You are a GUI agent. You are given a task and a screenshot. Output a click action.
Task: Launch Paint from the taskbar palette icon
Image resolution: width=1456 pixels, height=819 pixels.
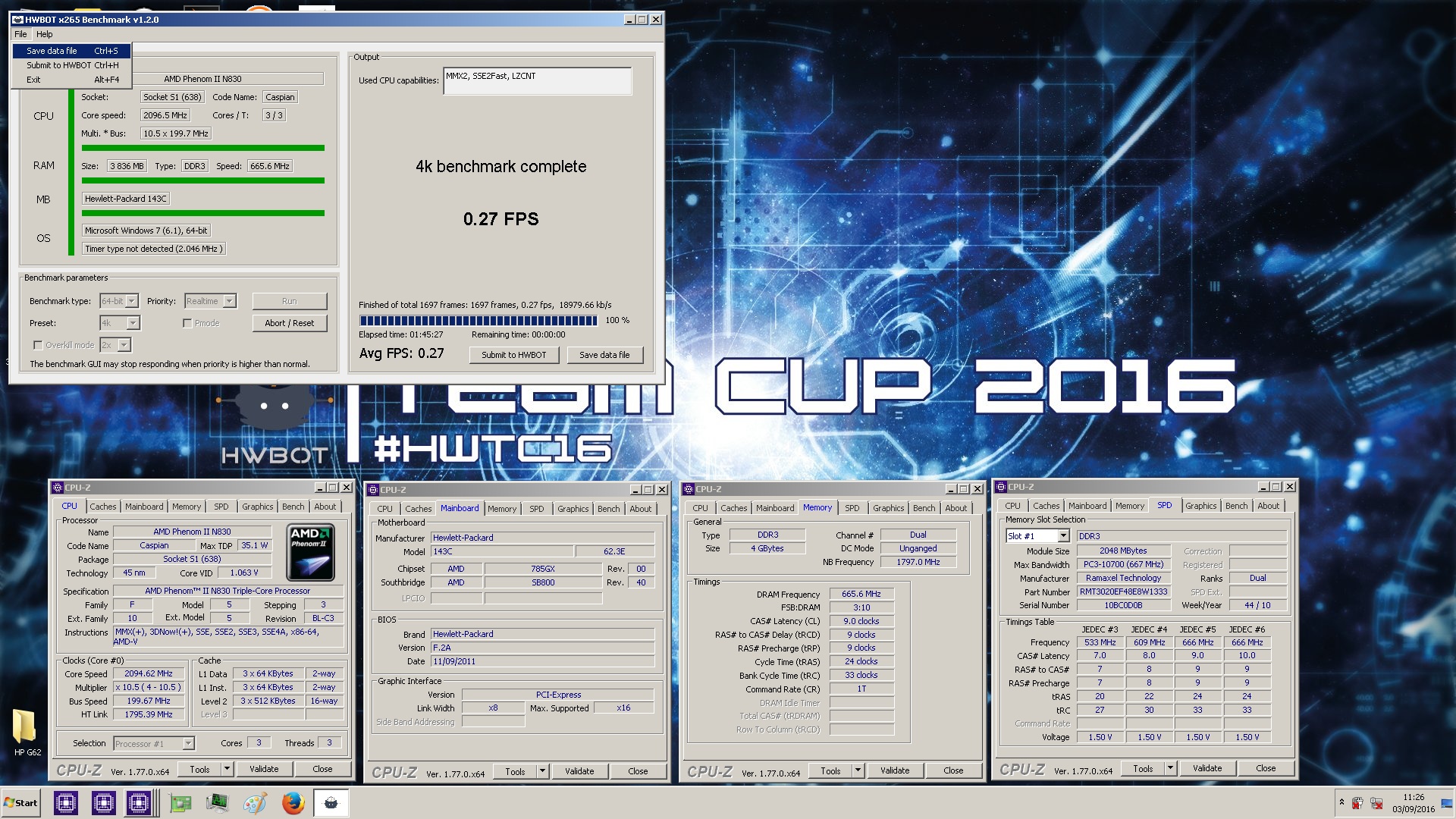point(255,802)
